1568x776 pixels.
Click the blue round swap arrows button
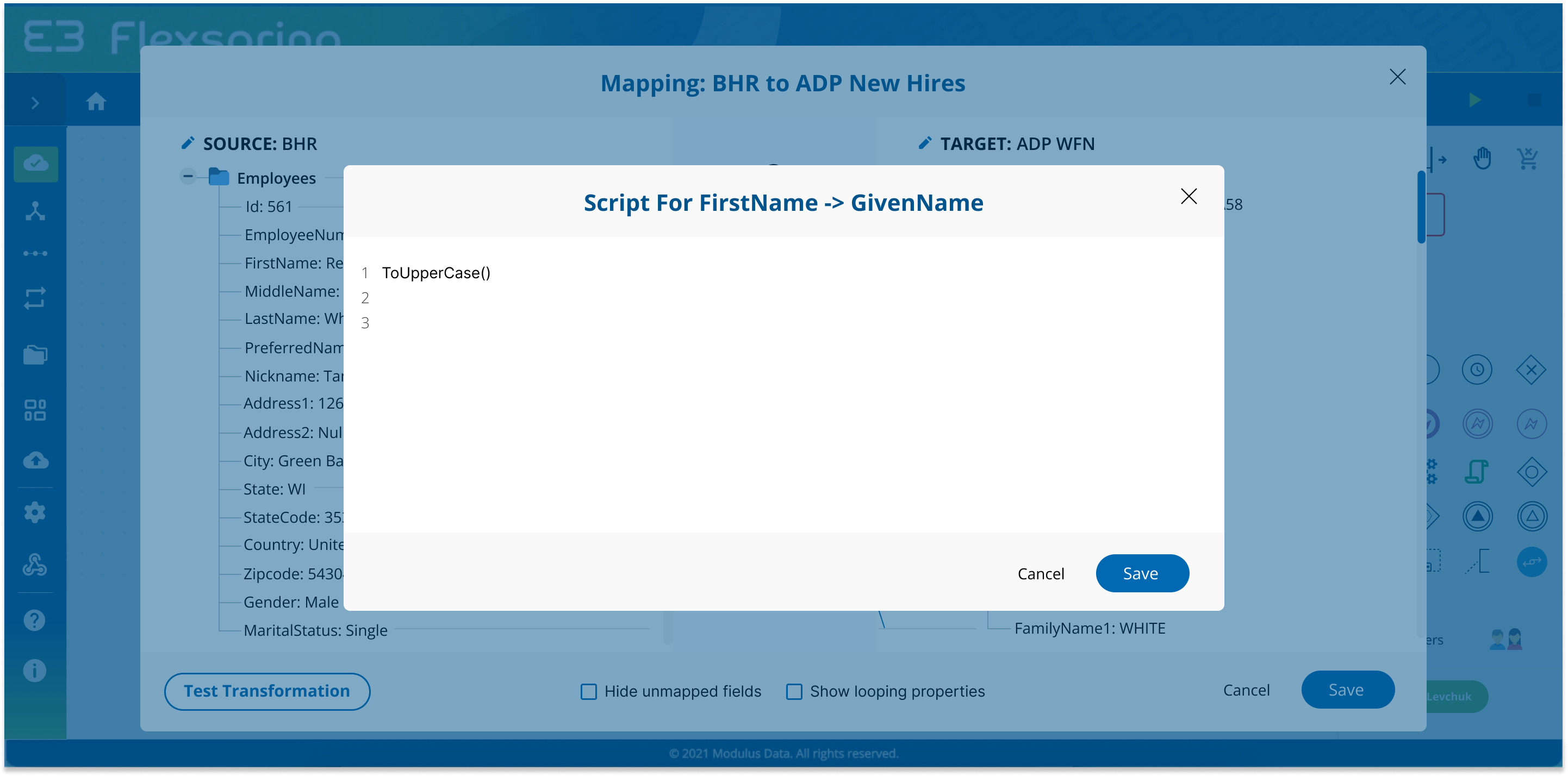(1532, 562)
